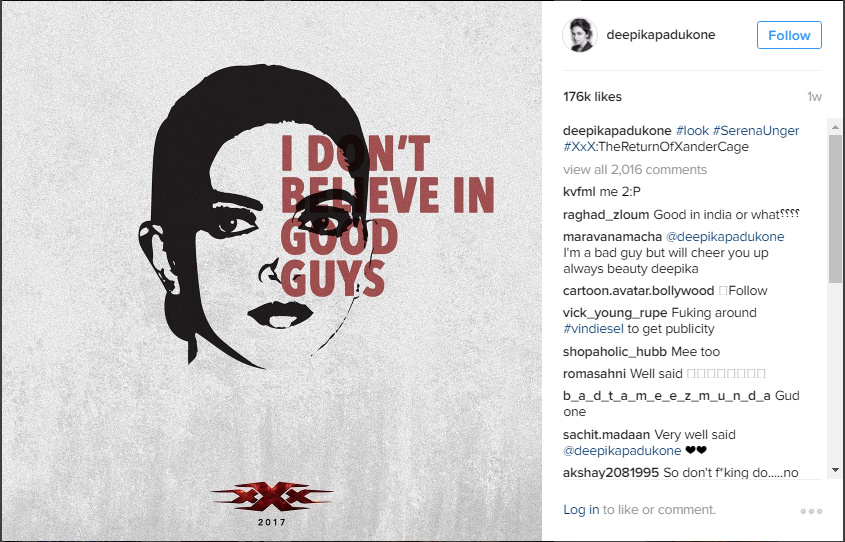Open cartoon.avatar.bollywood's profile
Viewport: 845px width, 542px height.
[639, 291]
